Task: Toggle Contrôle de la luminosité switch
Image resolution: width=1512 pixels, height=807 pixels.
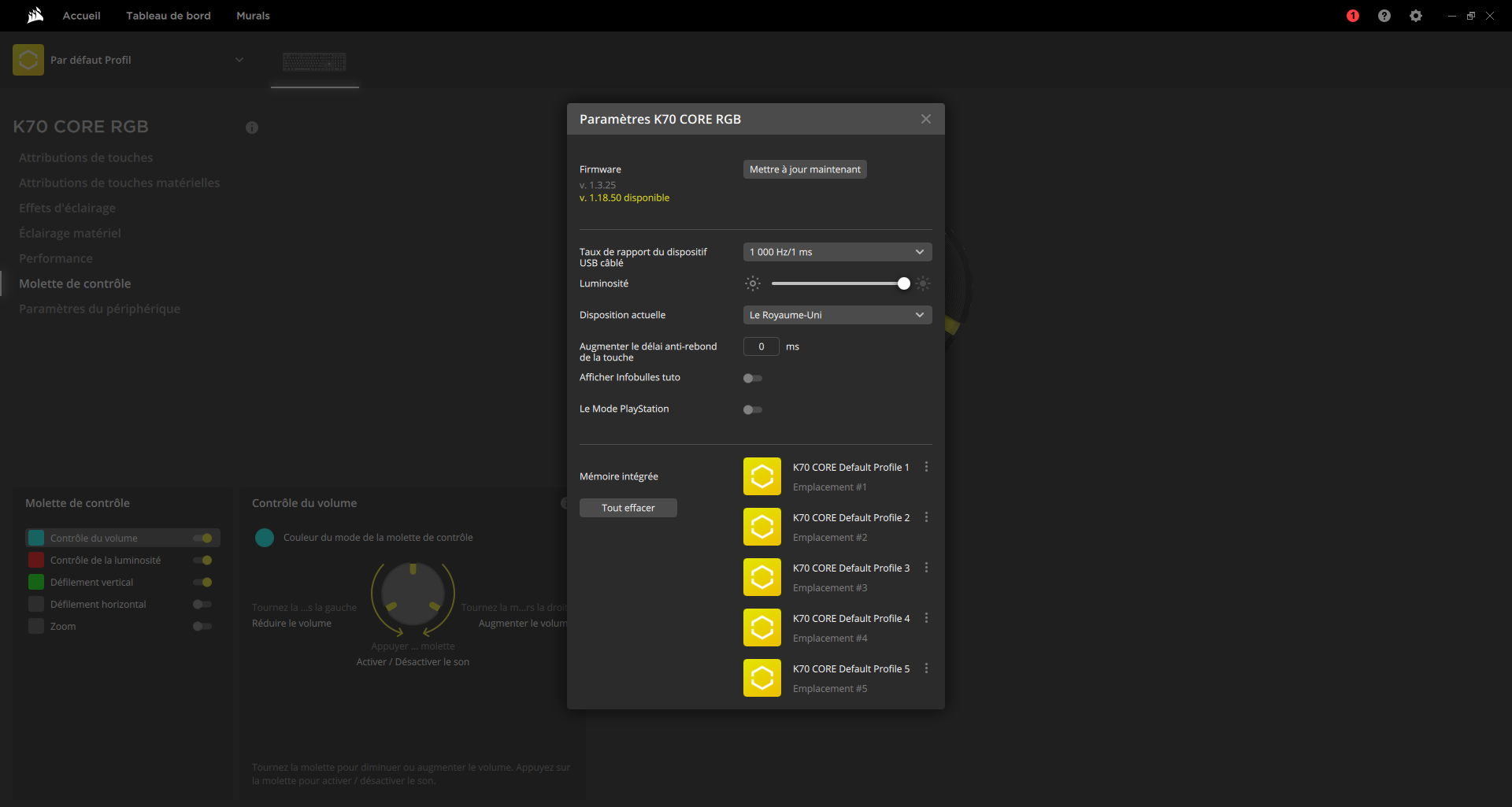Action: [202, 561]
